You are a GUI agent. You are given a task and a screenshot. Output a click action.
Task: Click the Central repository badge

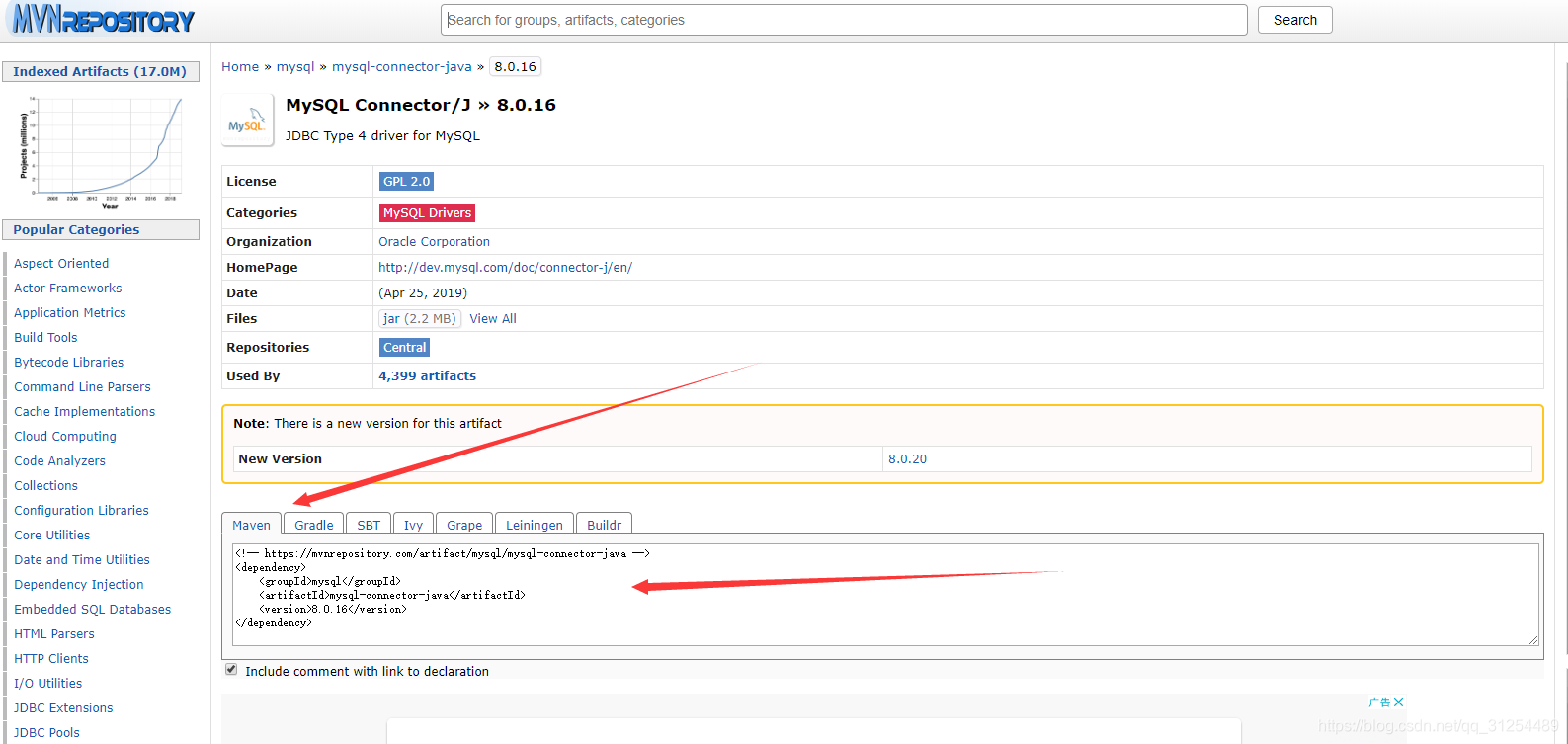coord(405,348)
